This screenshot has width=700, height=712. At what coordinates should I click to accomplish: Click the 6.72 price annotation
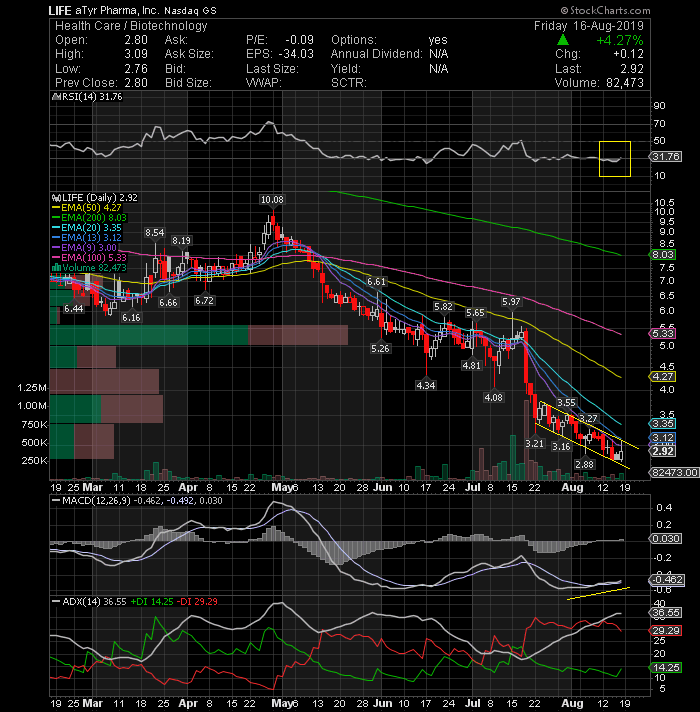coord(204,300)
